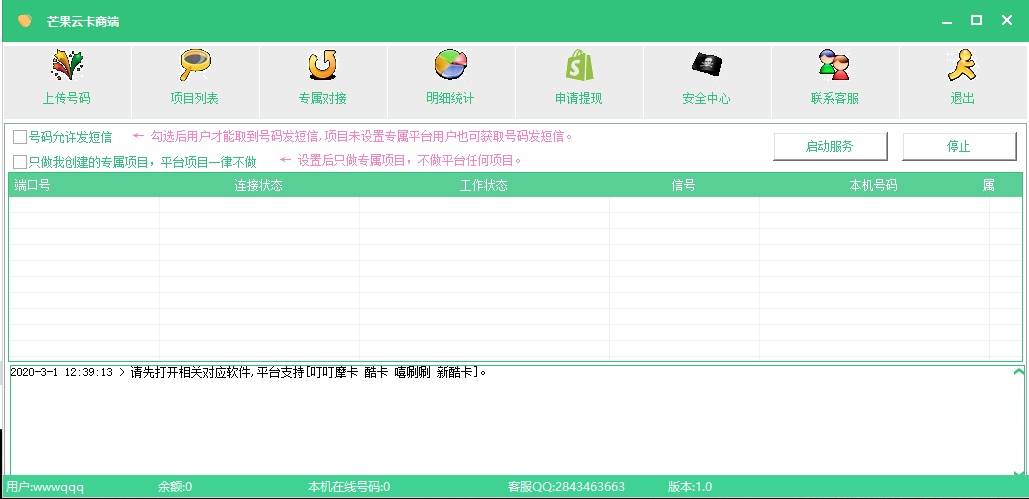Click 版本:1.0 in status bar

pos(690,487)
